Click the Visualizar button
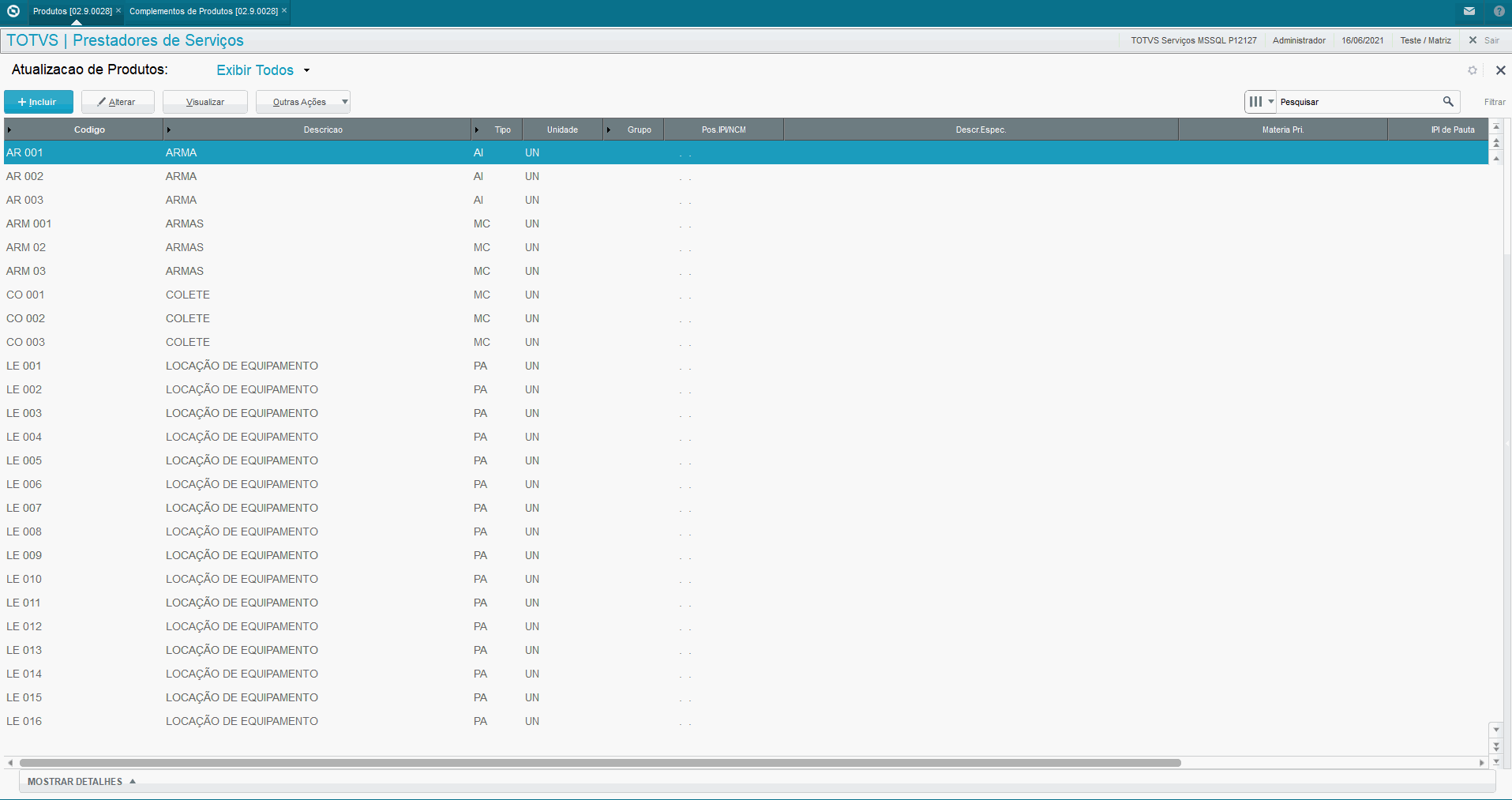Screen dimensions: 1512x800 [205, 102]
